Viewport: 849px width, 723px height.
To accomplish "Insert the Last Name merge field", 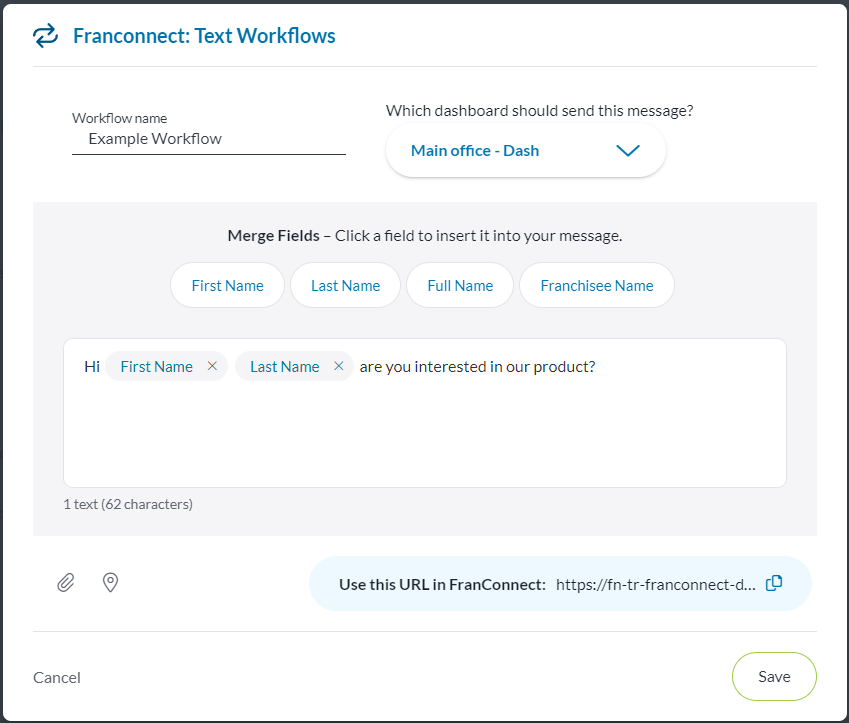I will coord(345,286).
